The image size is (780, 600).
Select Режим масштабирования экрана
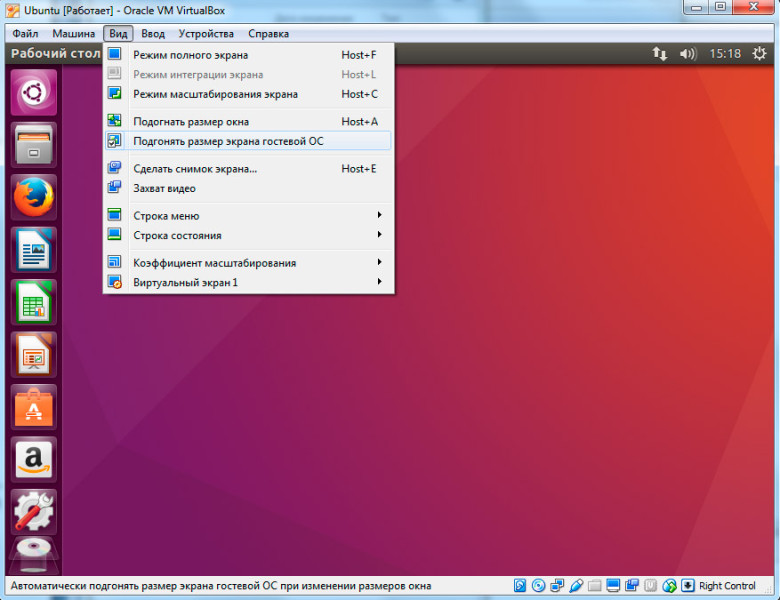click(x=248, y=94)
